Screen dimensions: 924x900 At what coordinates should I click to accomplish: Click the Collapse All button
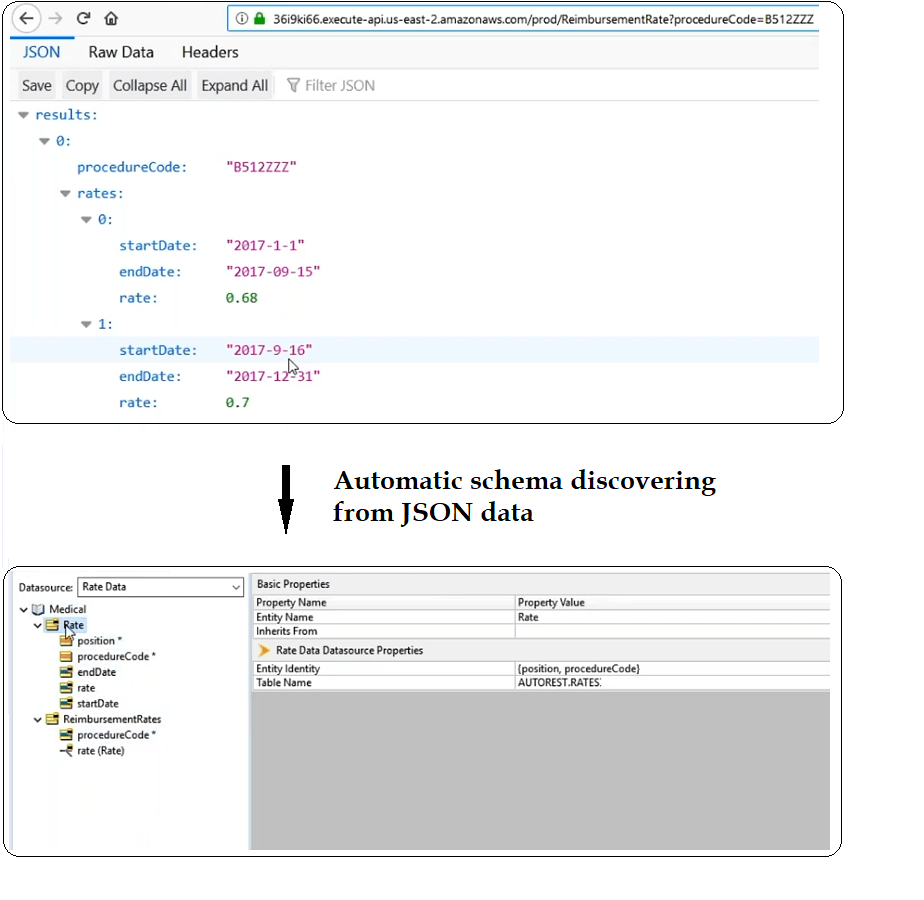click(x=150, y=86)
